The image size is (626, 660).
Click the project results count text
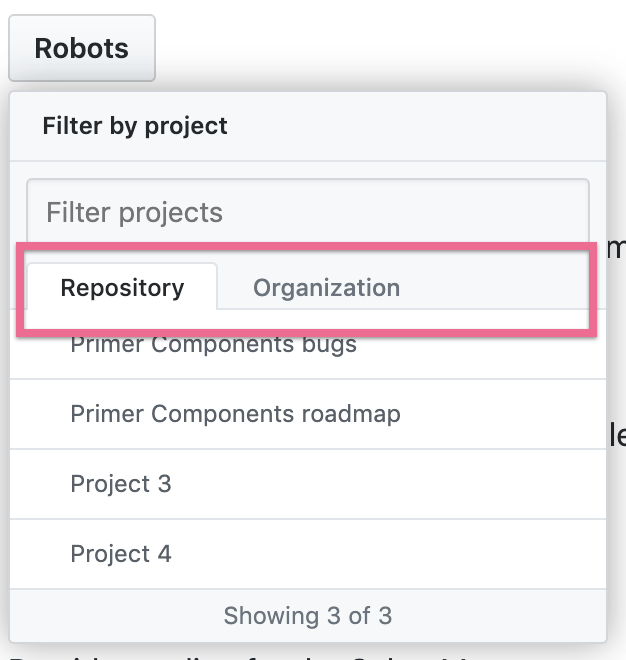pos(307,615)
